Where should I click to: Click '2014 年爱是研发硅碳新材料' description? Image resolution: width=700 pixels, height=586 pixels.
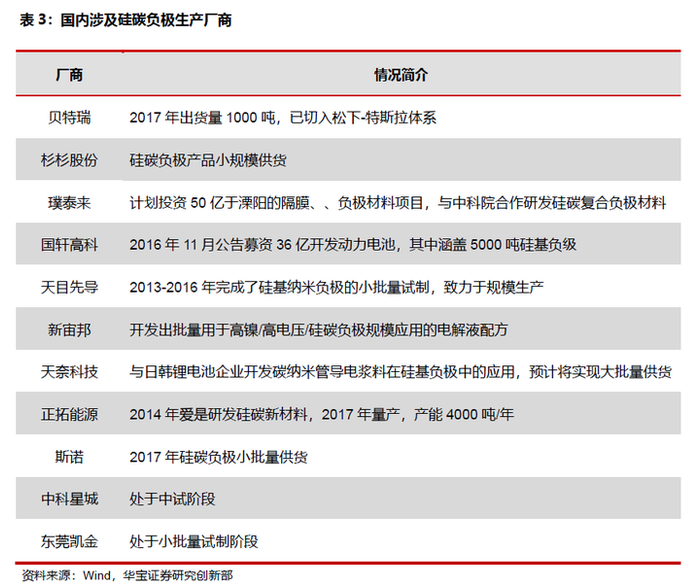click(x=219, y=414)
